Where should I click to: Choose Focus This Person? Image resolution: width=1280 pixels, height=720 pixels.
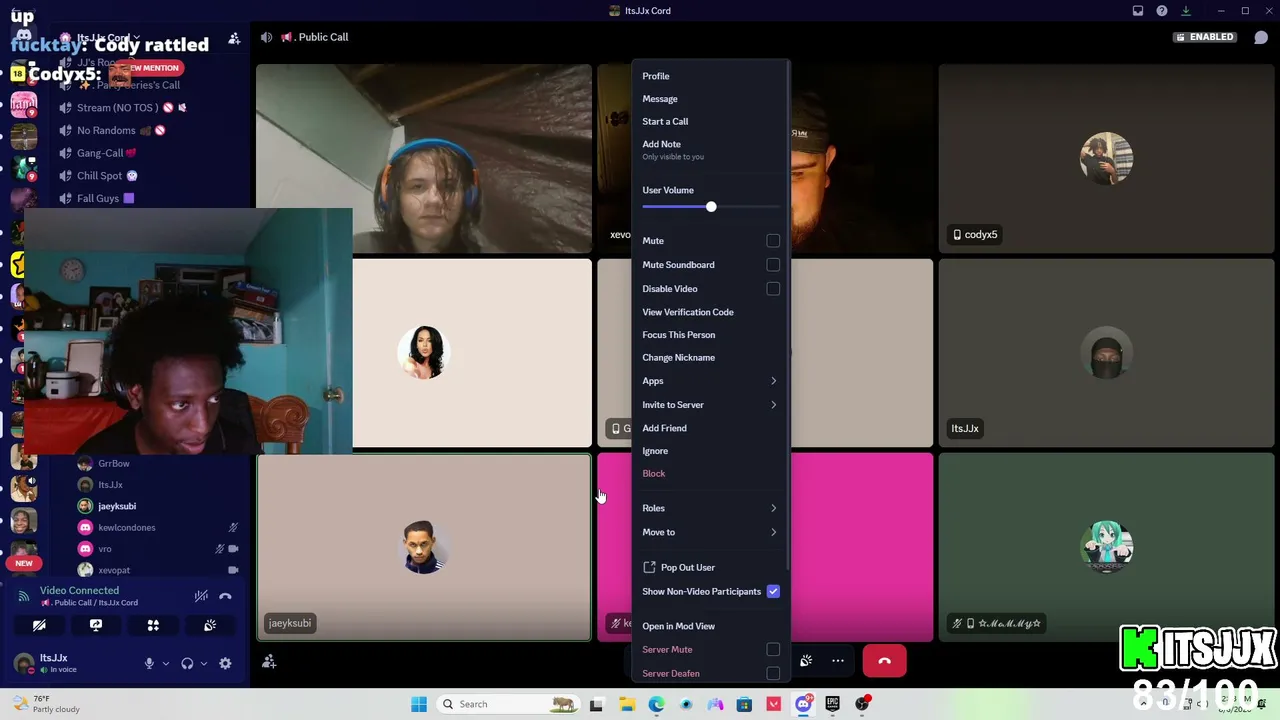coord(710,335)
